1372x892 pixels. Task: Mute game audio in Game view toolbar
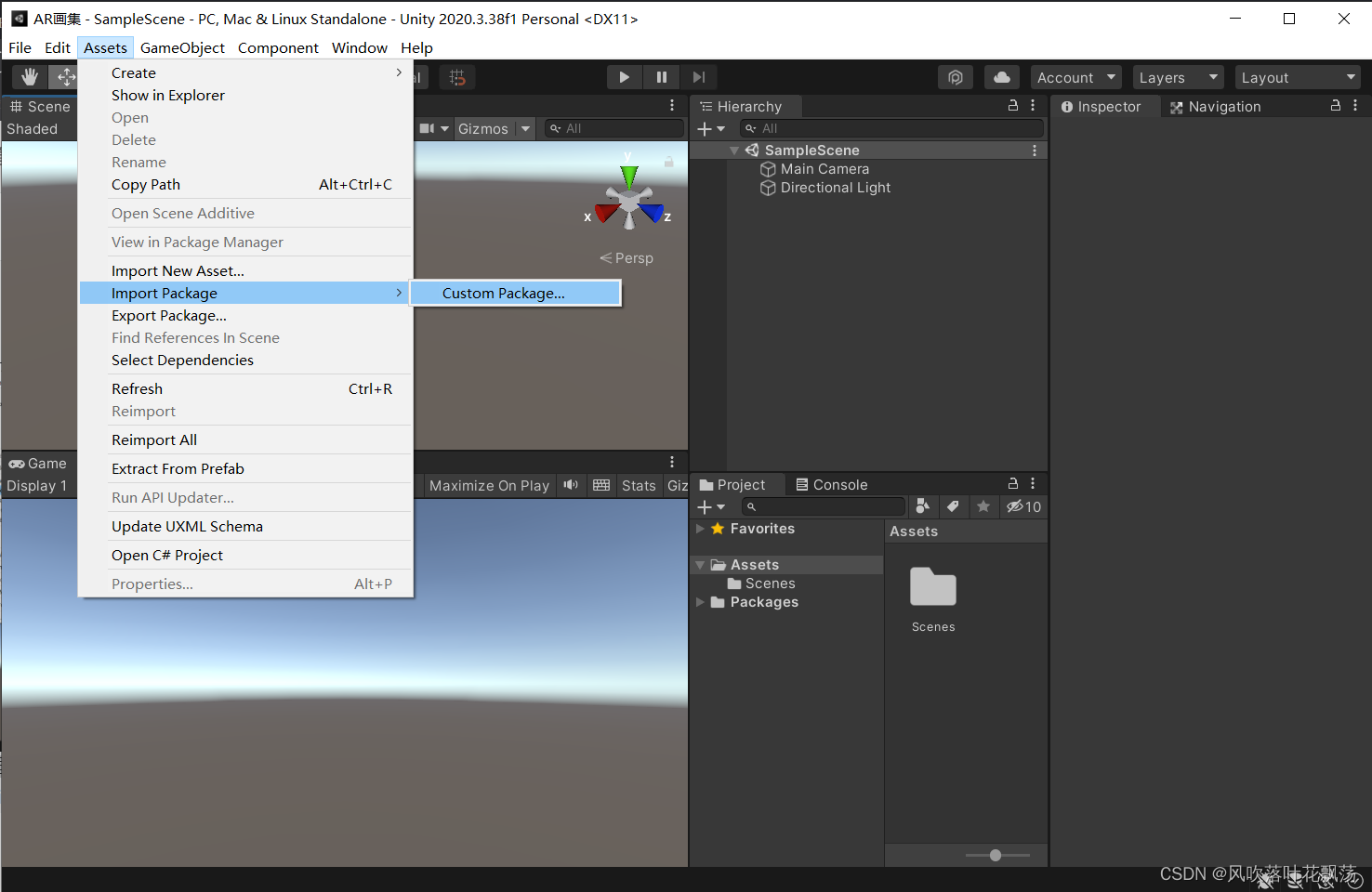pyautogui.click(x=570, y=485)
